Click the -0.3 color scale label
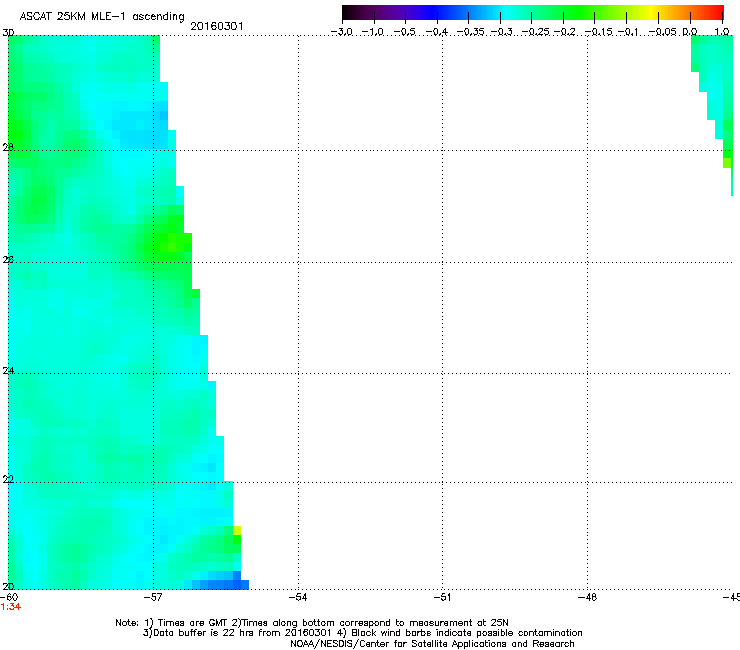The width and height of the screenshot is (740, 650). click(x=502, y=32)
